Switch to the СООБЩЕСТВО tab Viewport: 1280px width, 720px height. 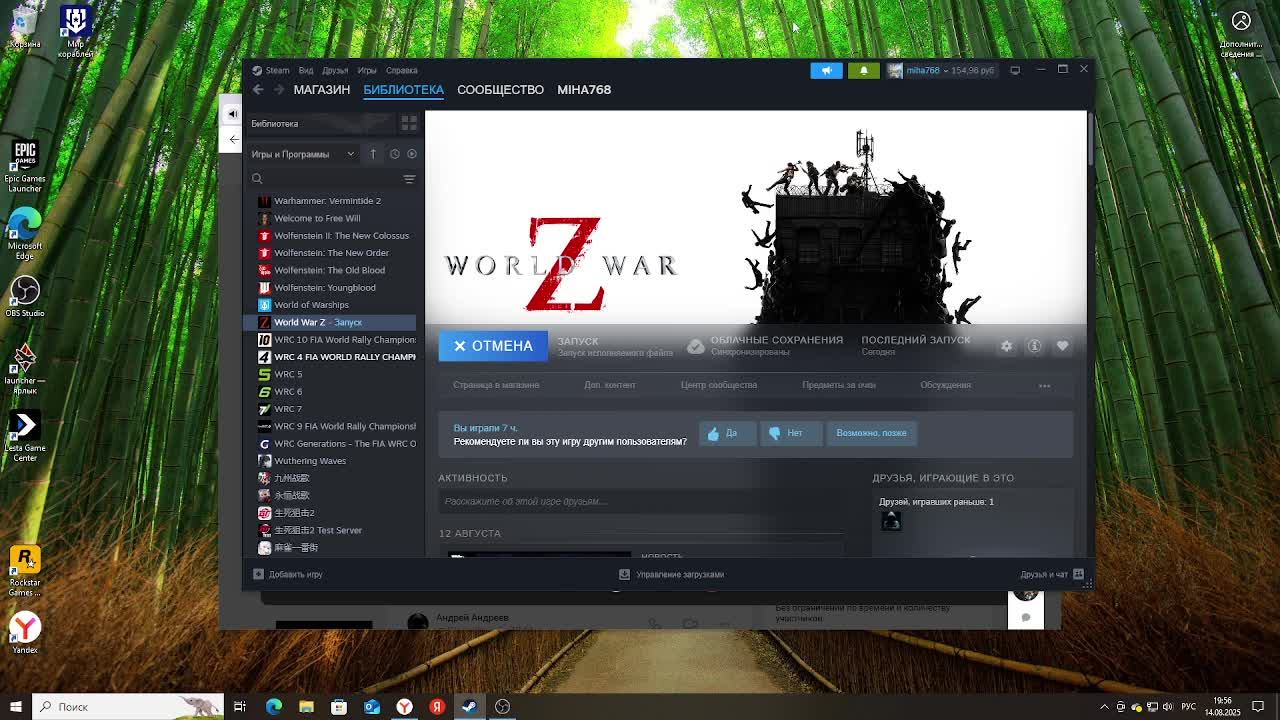(x=501, y=90)
